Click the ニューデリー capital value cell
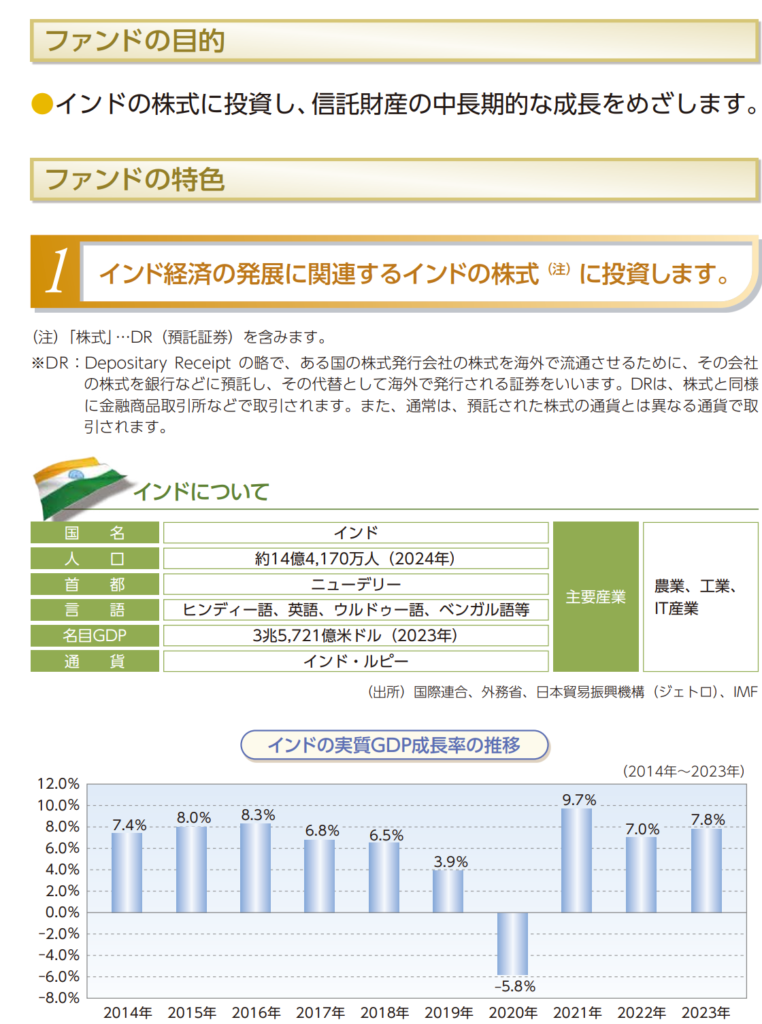This screenshot has height=1024, width=762. pos(355,584)
